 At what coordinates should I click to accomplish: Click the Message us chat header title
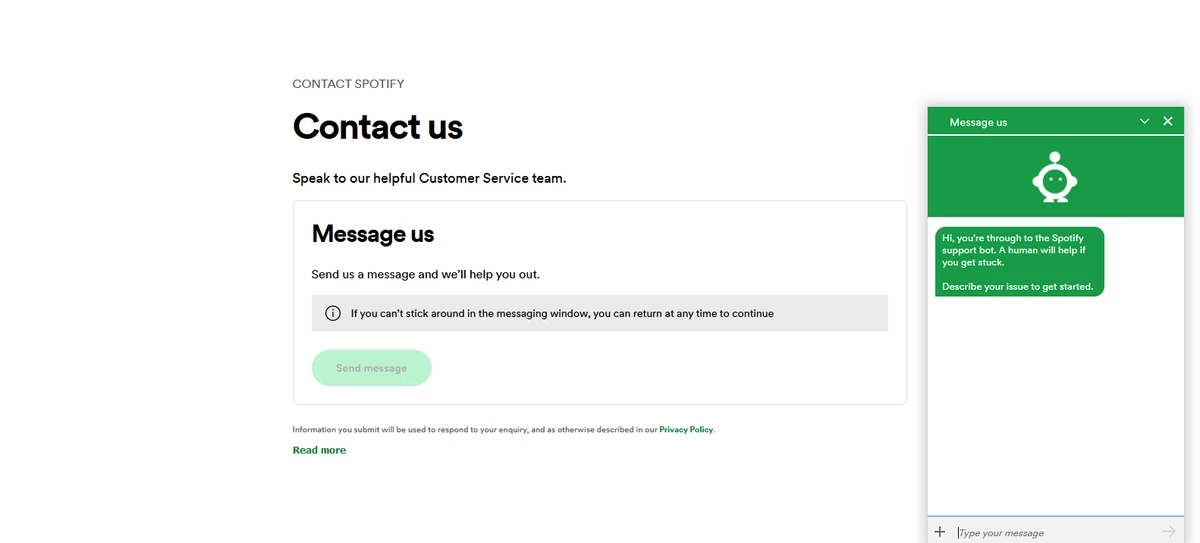click(978, 122)
